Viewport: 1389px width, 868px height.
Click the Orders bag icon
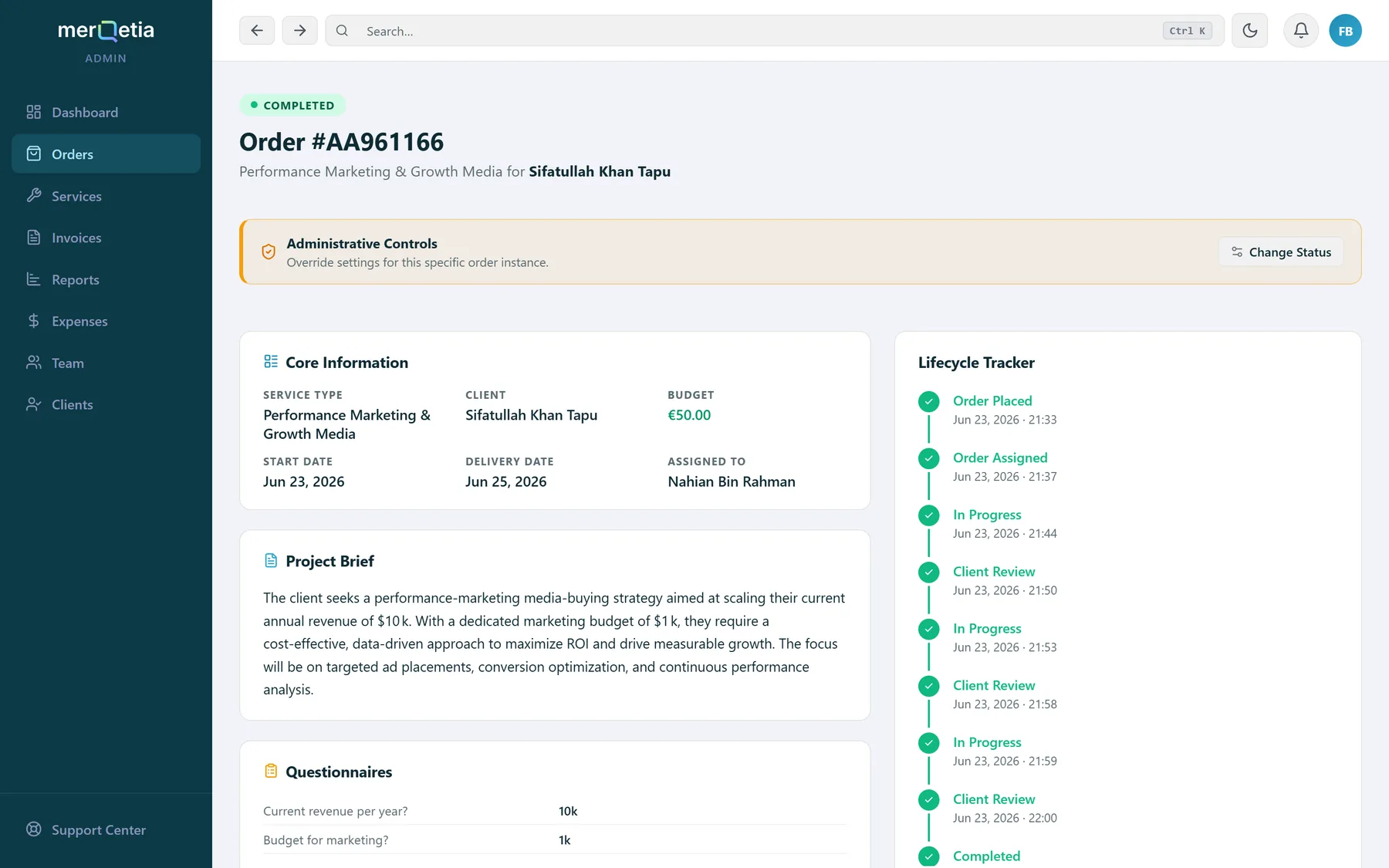(x=33, y=154)
